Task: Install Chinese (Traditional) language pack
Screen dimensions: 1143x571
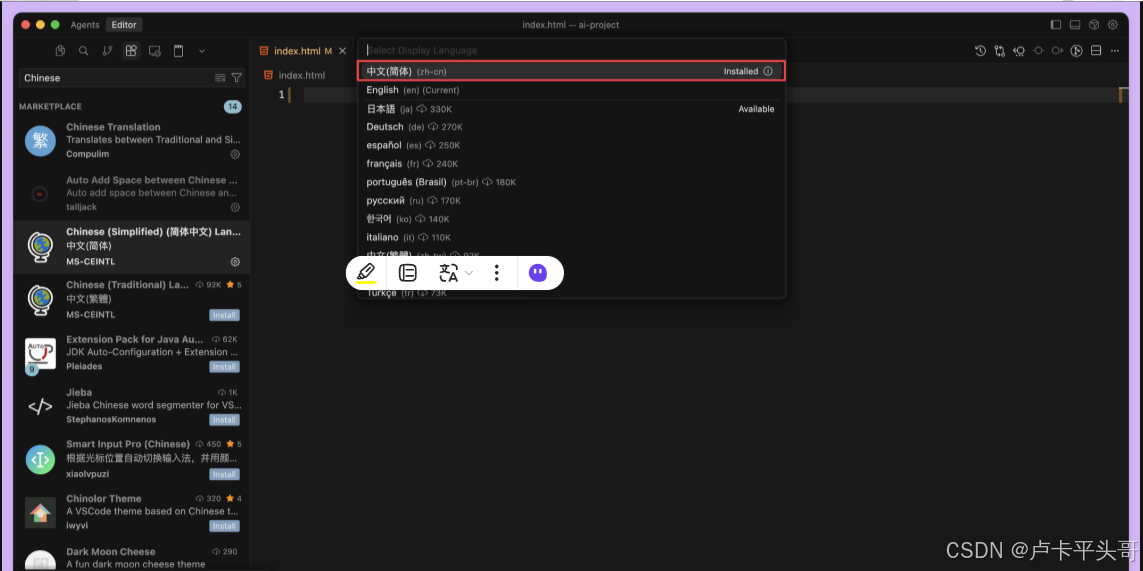Action: pos(224,315)
